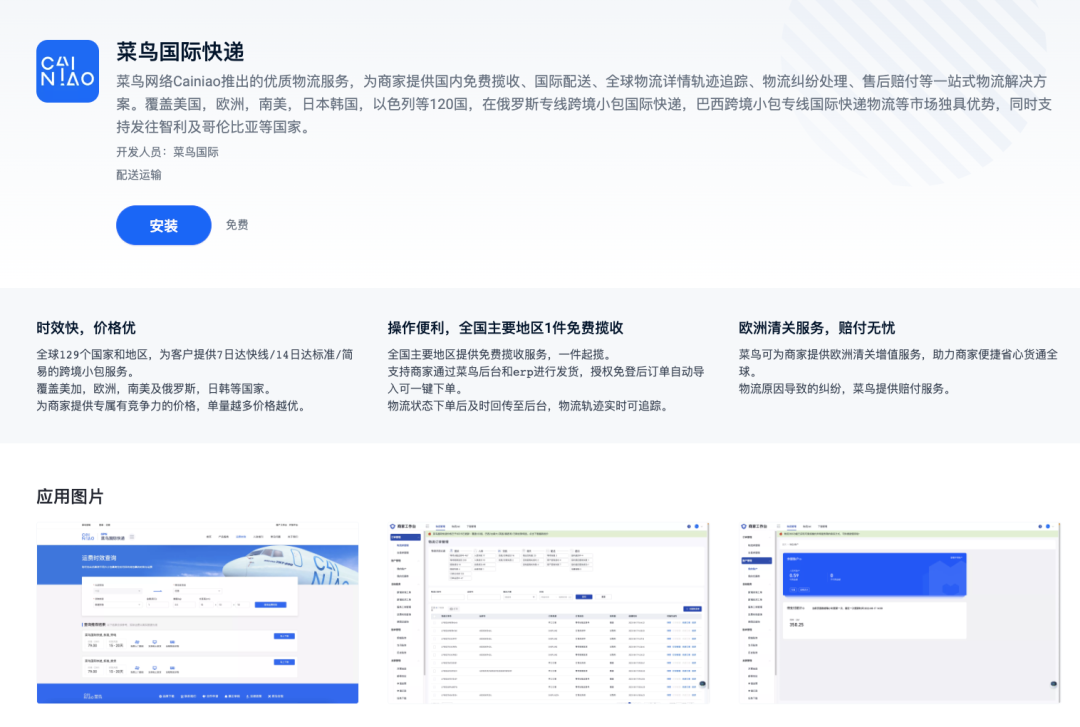Click the 免费 price label
The height and width of the screenshot is (727, 1080).
[237, 225]
